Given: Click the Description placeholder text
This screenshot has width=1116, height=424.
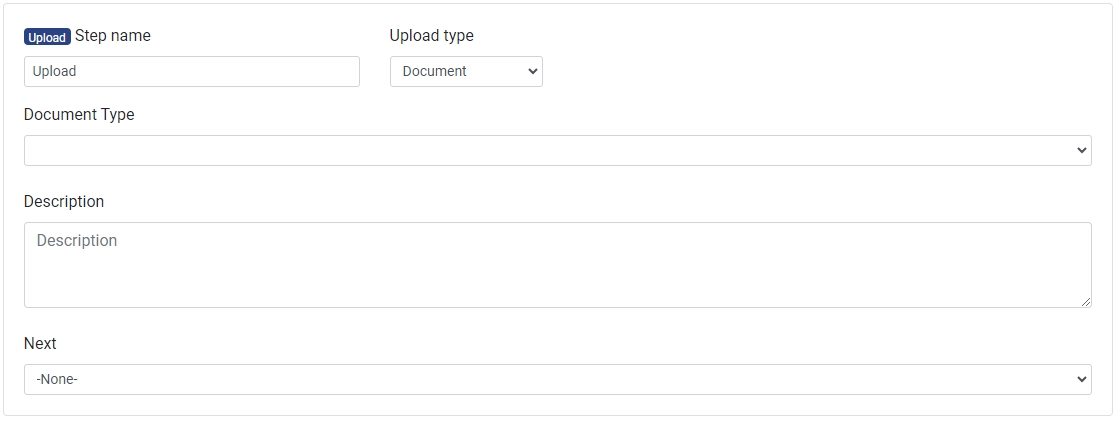Looking at the screenshot, I should pyautogui.click(x=77, y=241).
